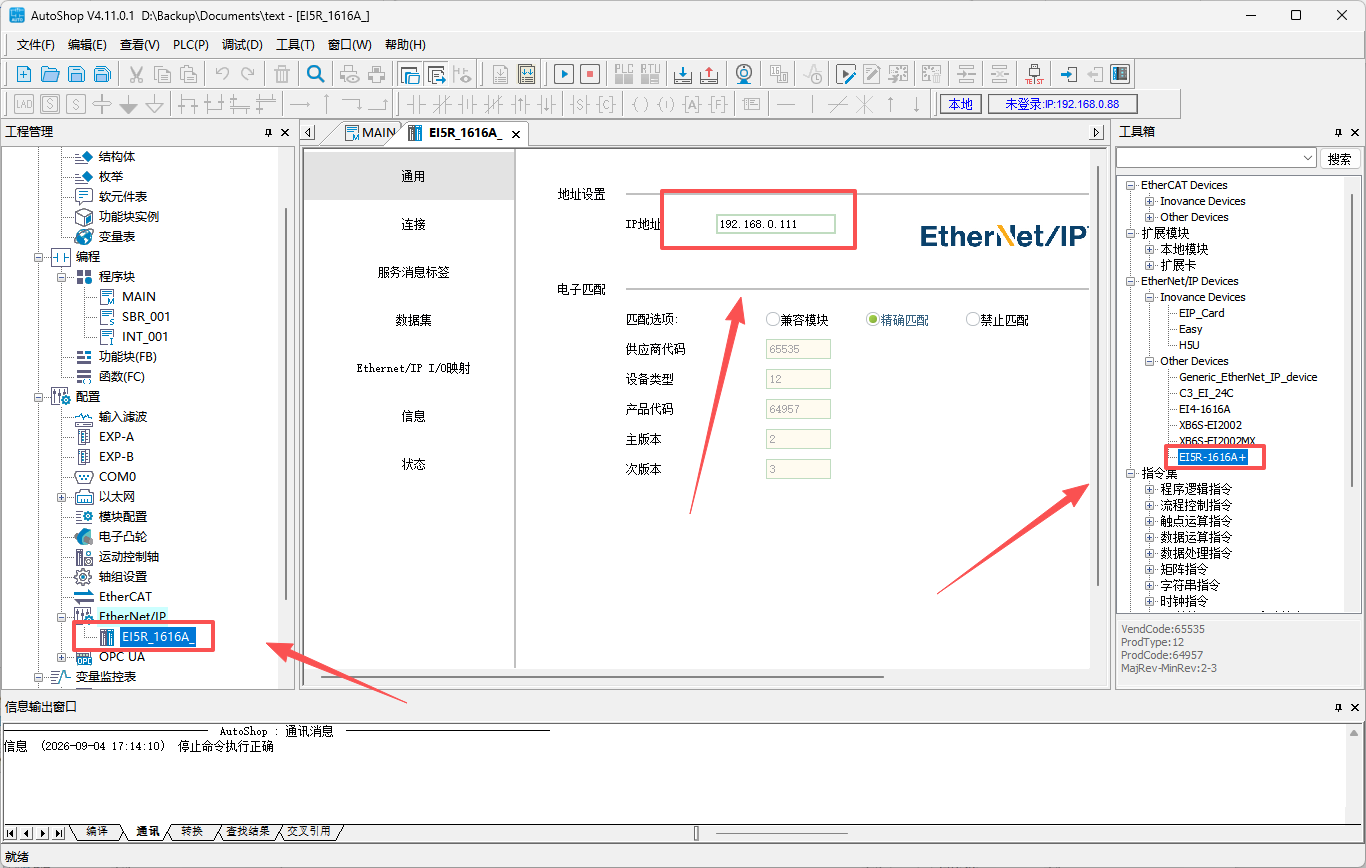
Task: Collapse the 编程 tree node
Action: click(x=39, y=257)
